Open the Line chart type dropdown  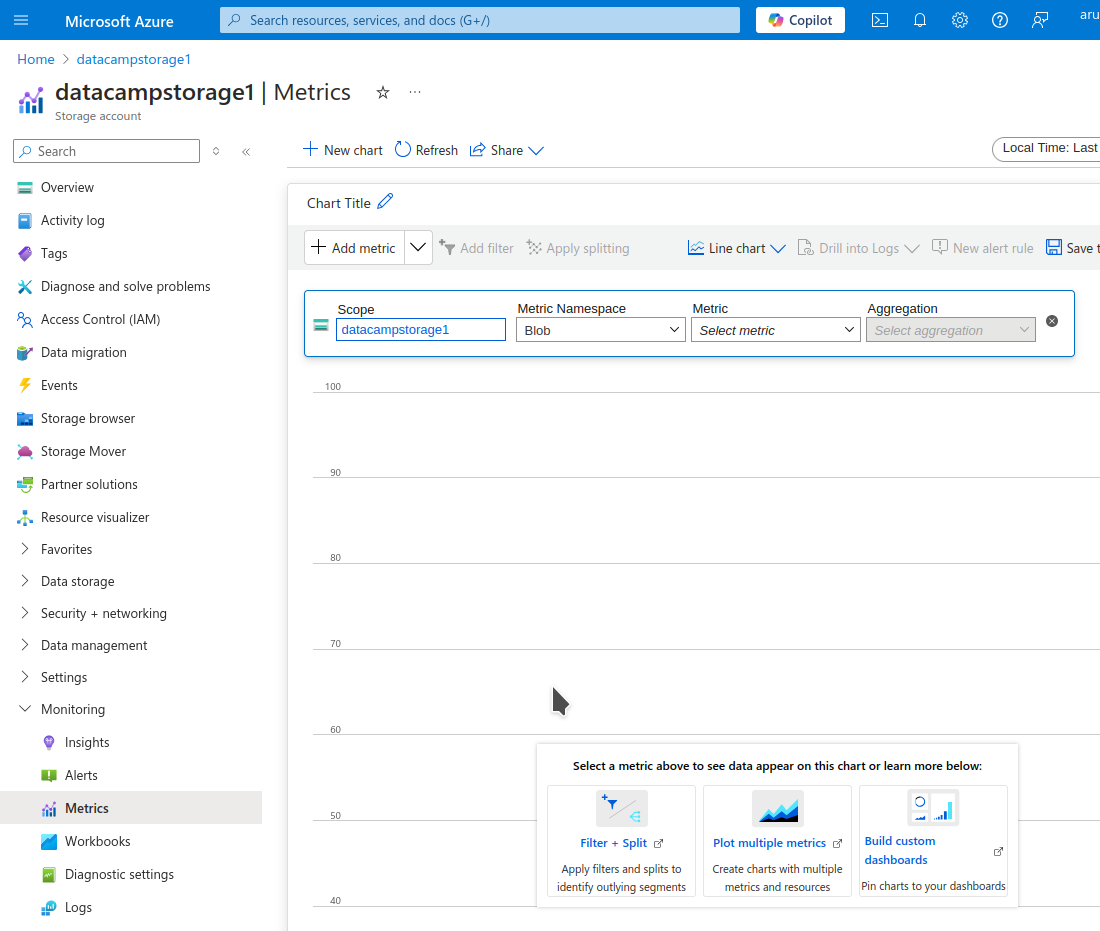(x=737, y=248)
